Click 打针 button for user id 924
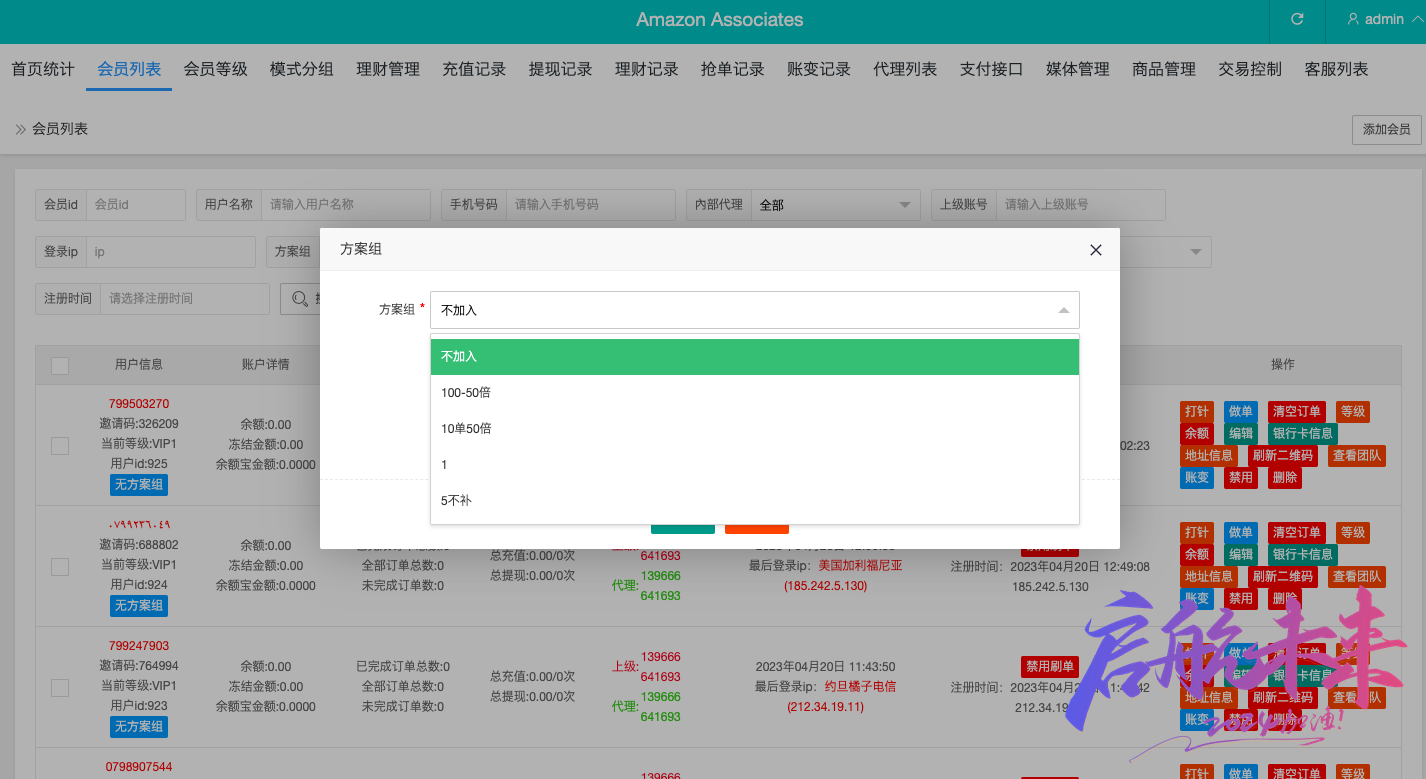 coord(1197,533)
